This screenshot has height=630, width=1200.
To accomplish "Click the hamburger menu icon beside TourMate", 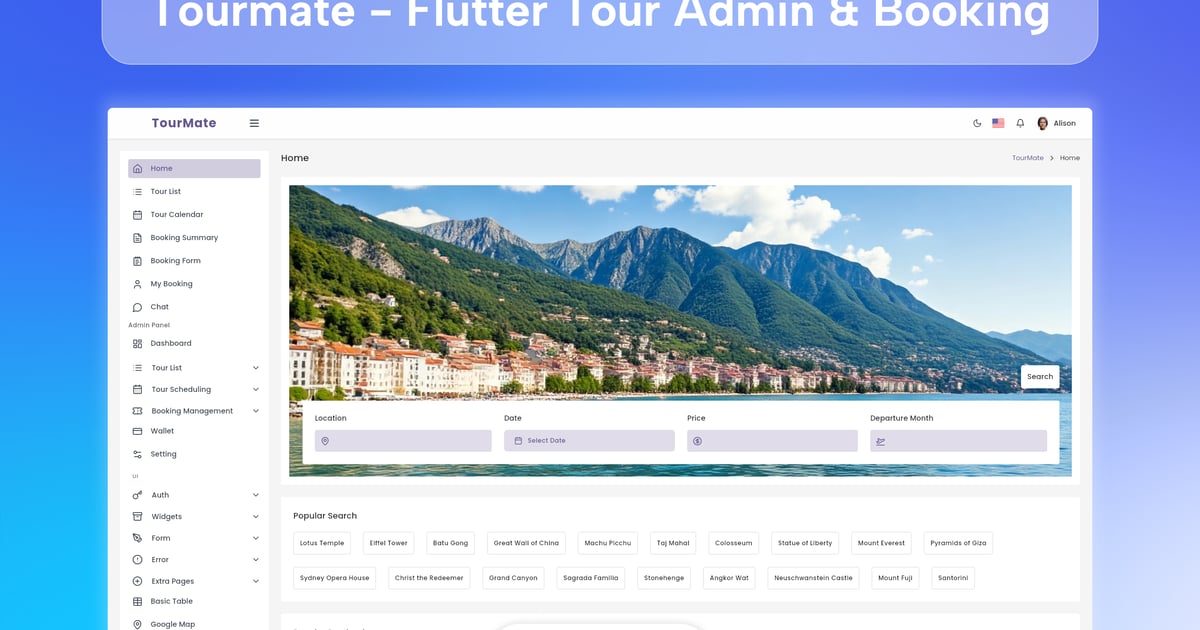I will (254, 123).
